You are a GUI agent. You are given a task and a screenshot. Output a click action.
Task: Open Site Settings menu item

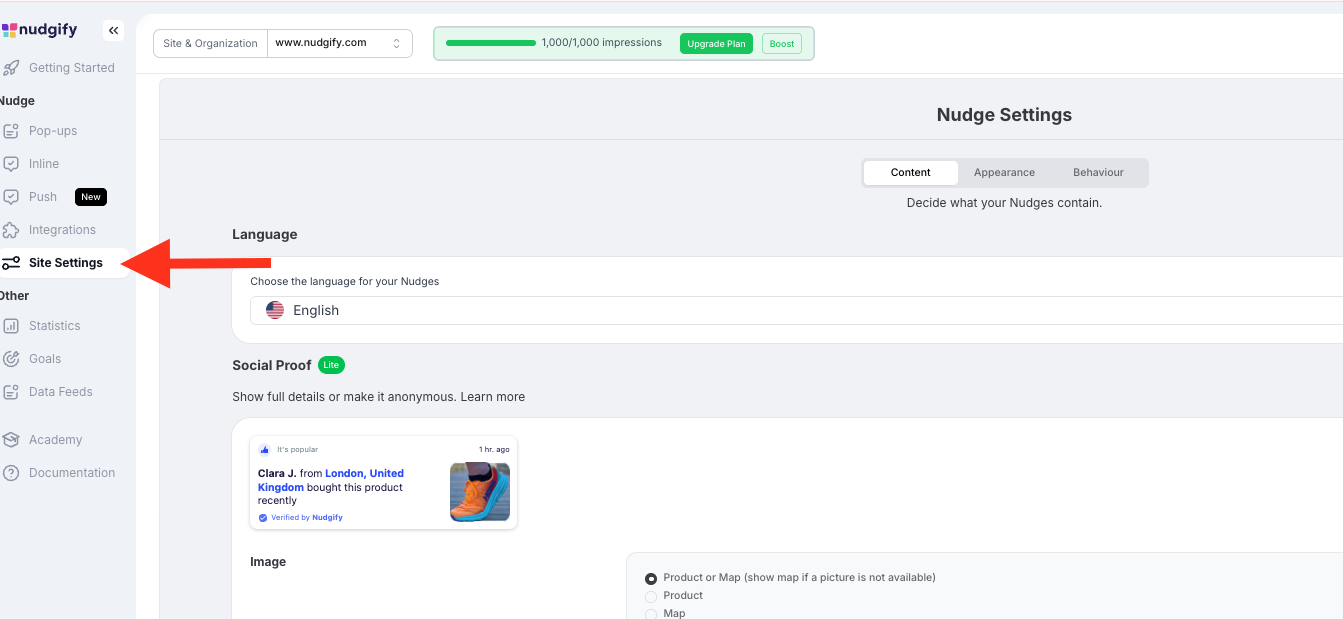tap(65, 263)
